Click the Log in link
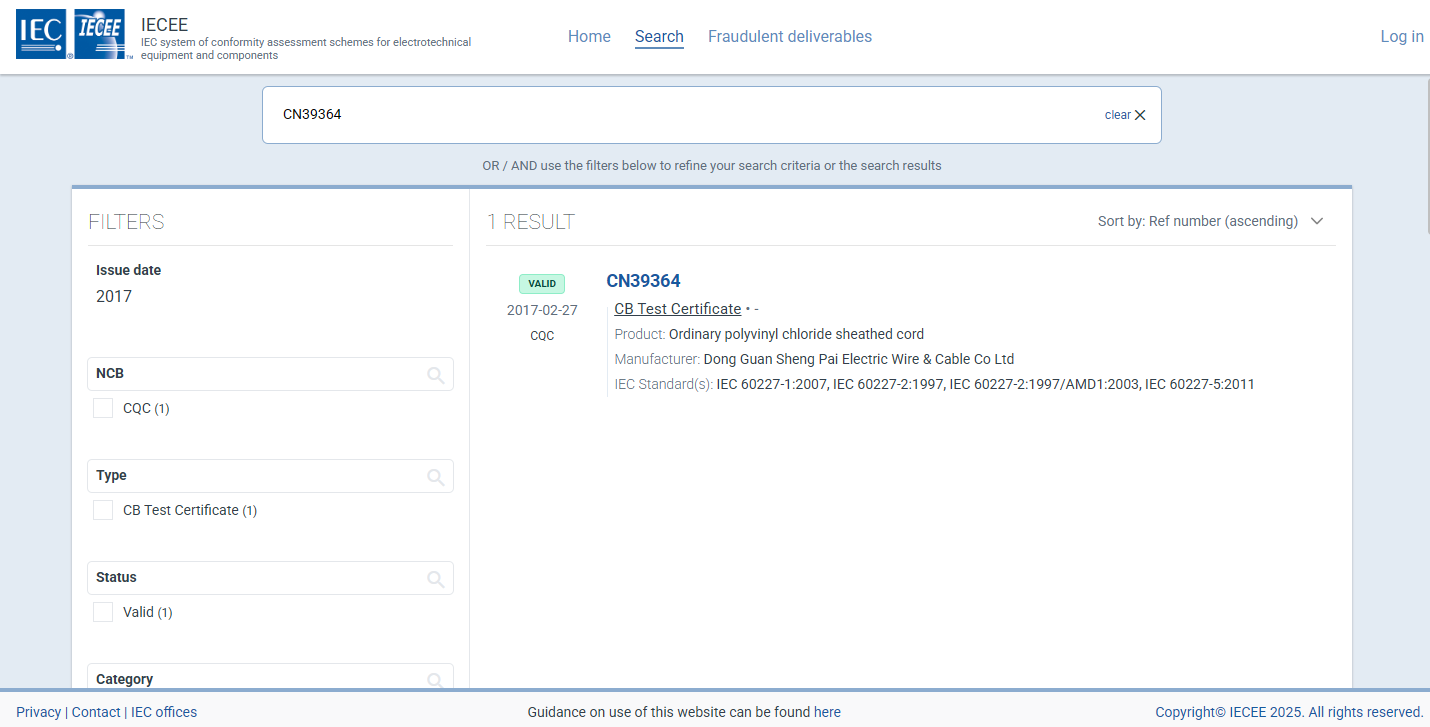Viewport: 1430px width, 727px height. [1401, 37]
